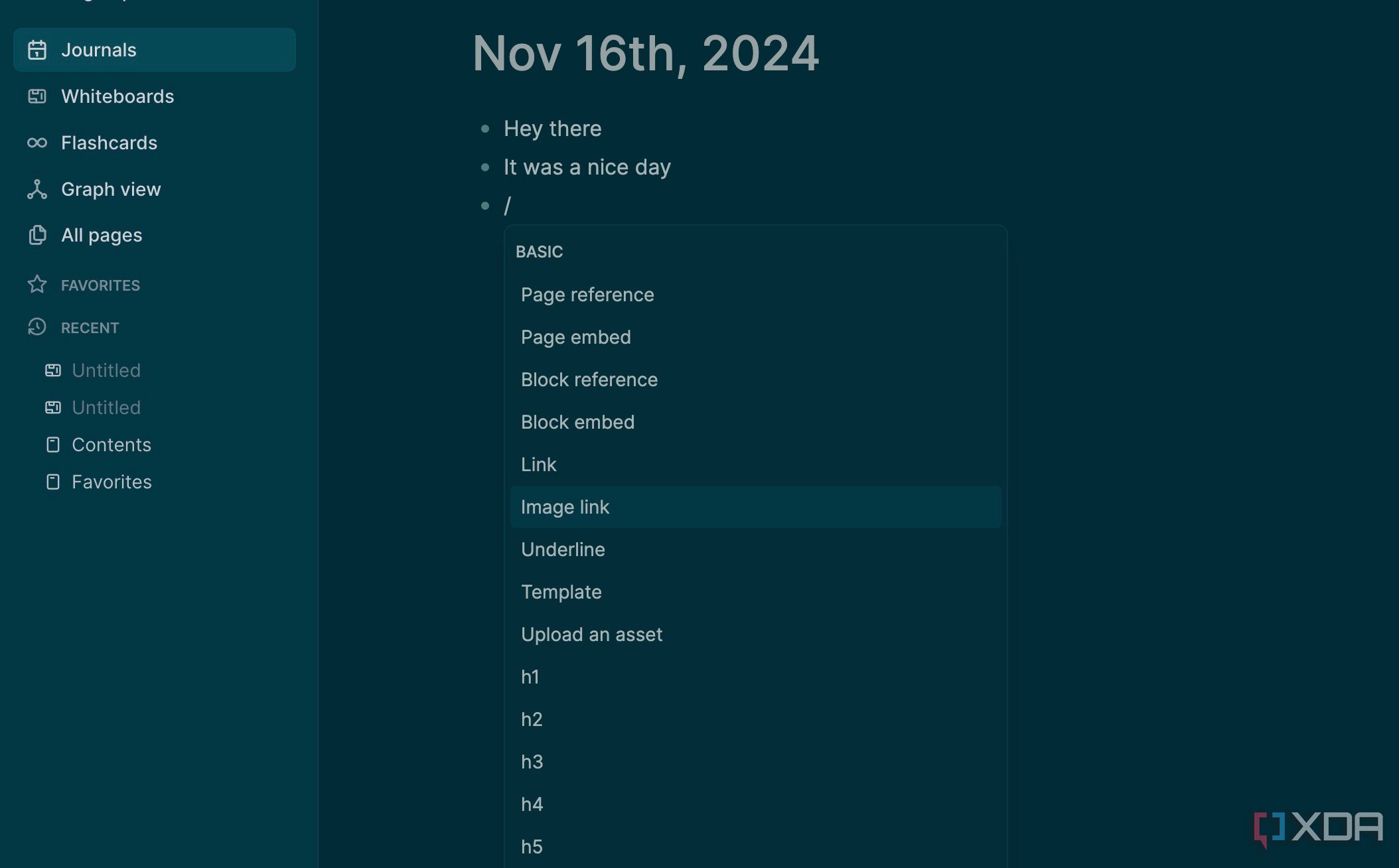1399x868 pixels.
Task: Select Upload an asset option
Action: pyautogui.click(x=591, y=633)
